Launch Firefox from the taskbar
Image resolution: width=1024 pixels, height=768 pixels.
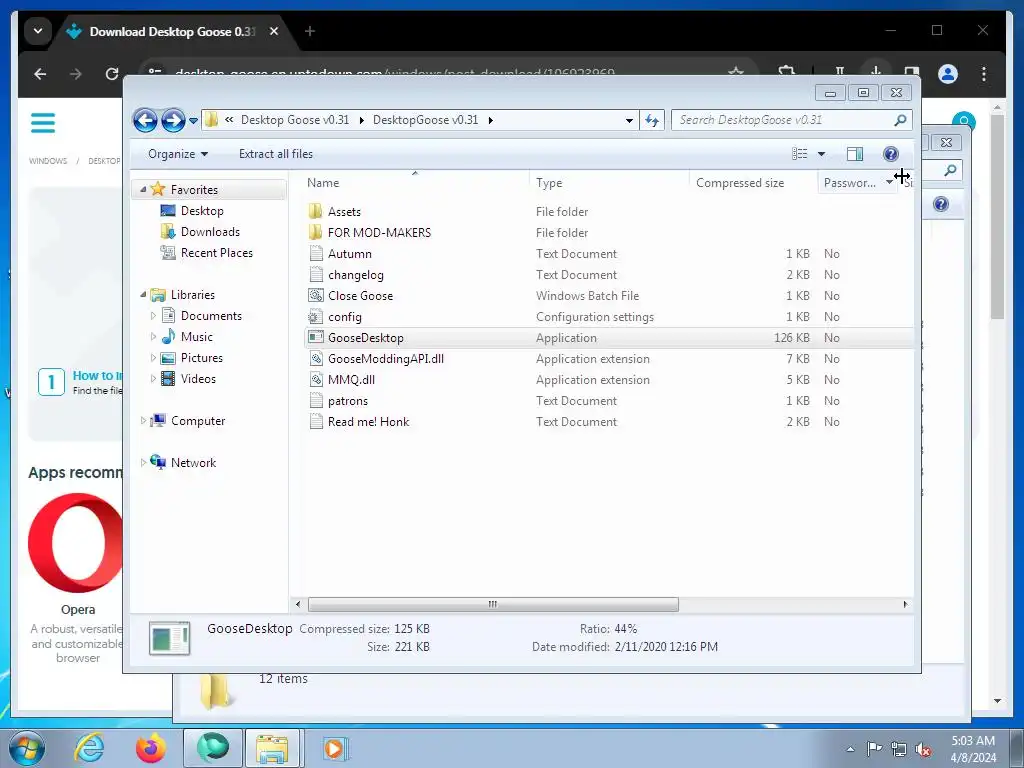(x=150, y=748)
